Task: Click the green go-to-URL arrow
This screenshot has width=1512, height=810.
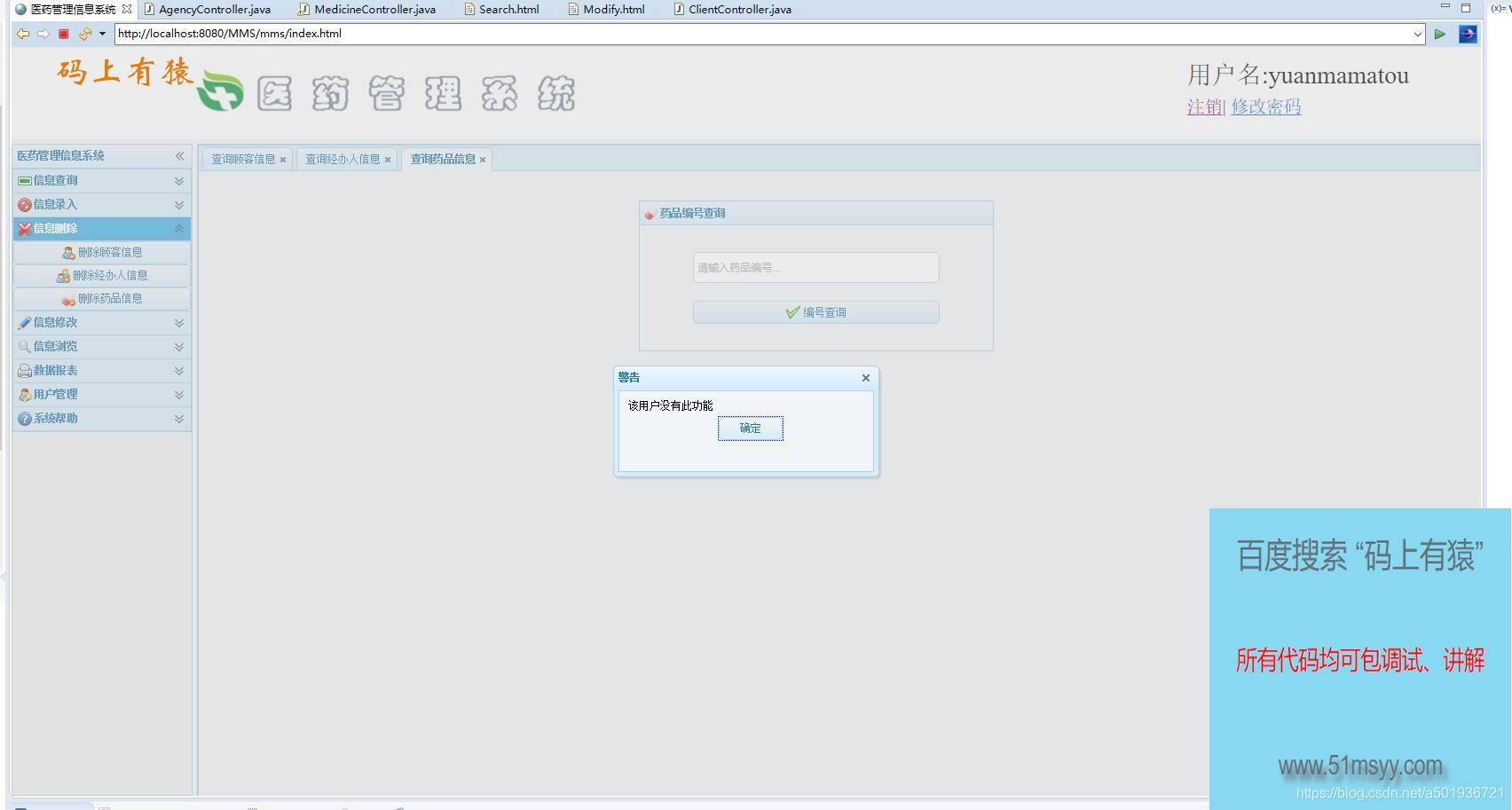Action: tap(1440, 34)
